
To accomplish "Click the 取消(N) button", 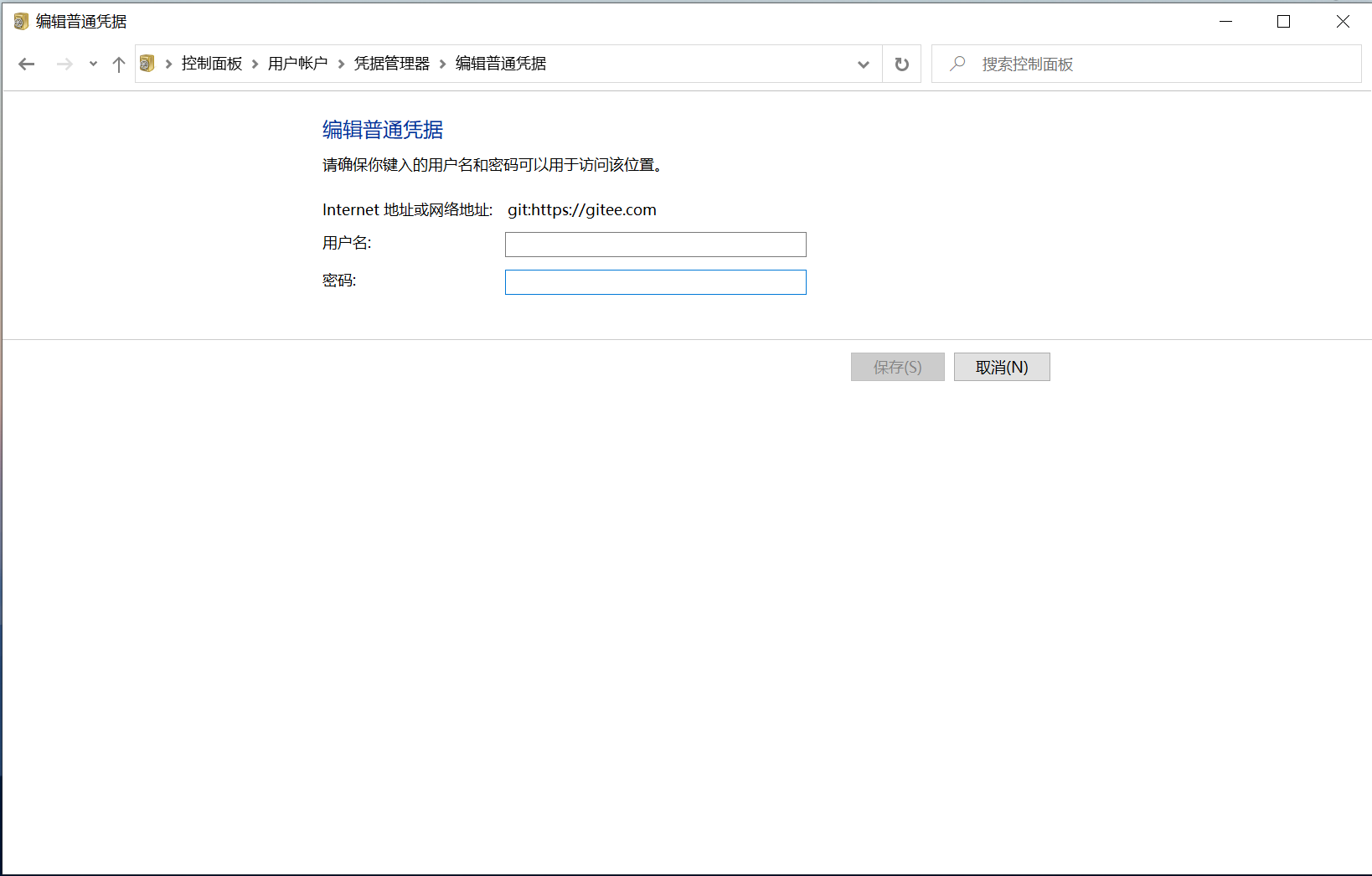I will (x=1002, y=367).
